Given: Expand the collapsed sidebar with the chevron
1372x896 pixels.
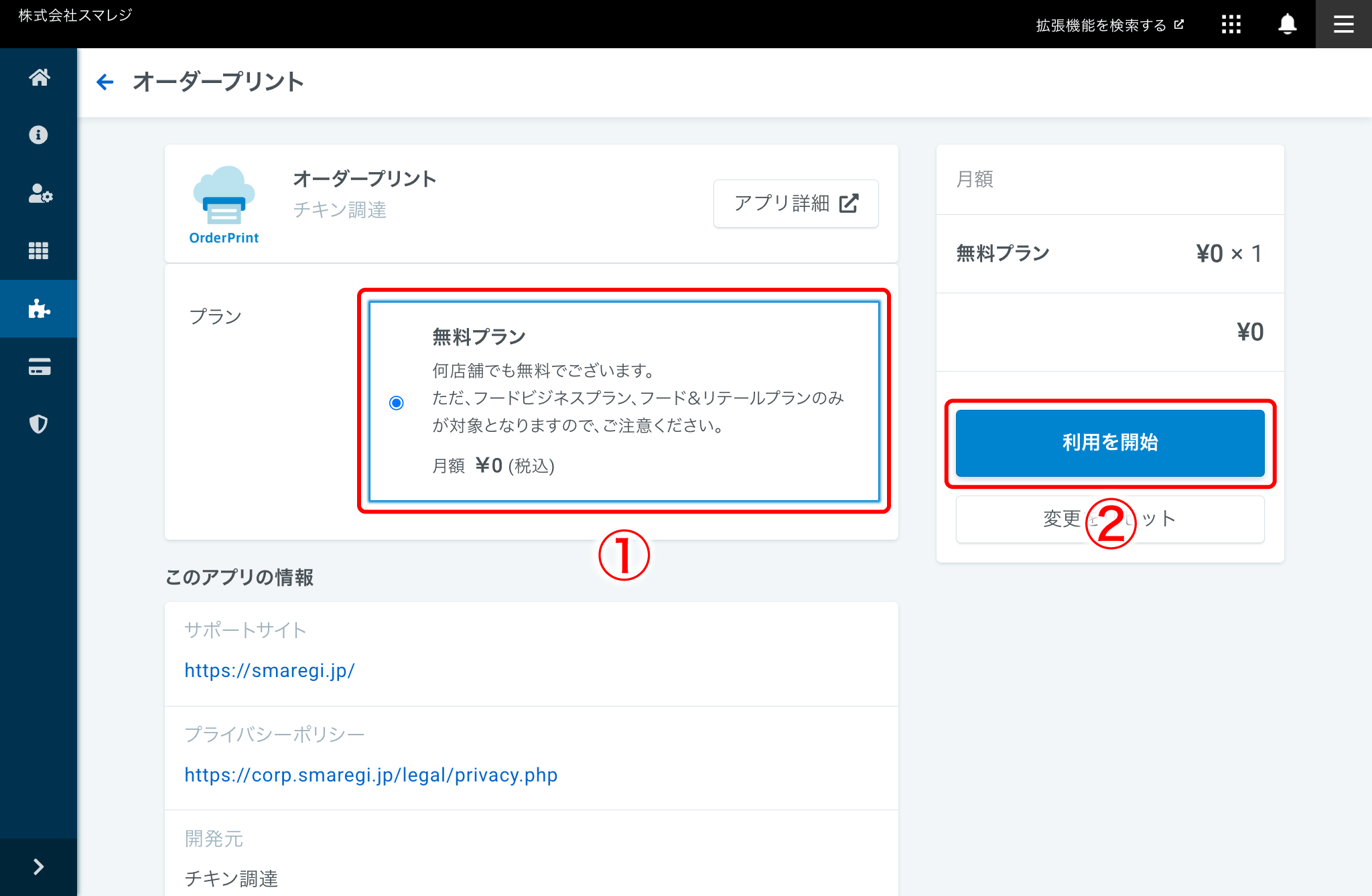Looking at the screenshot, I should coord(38,867).
